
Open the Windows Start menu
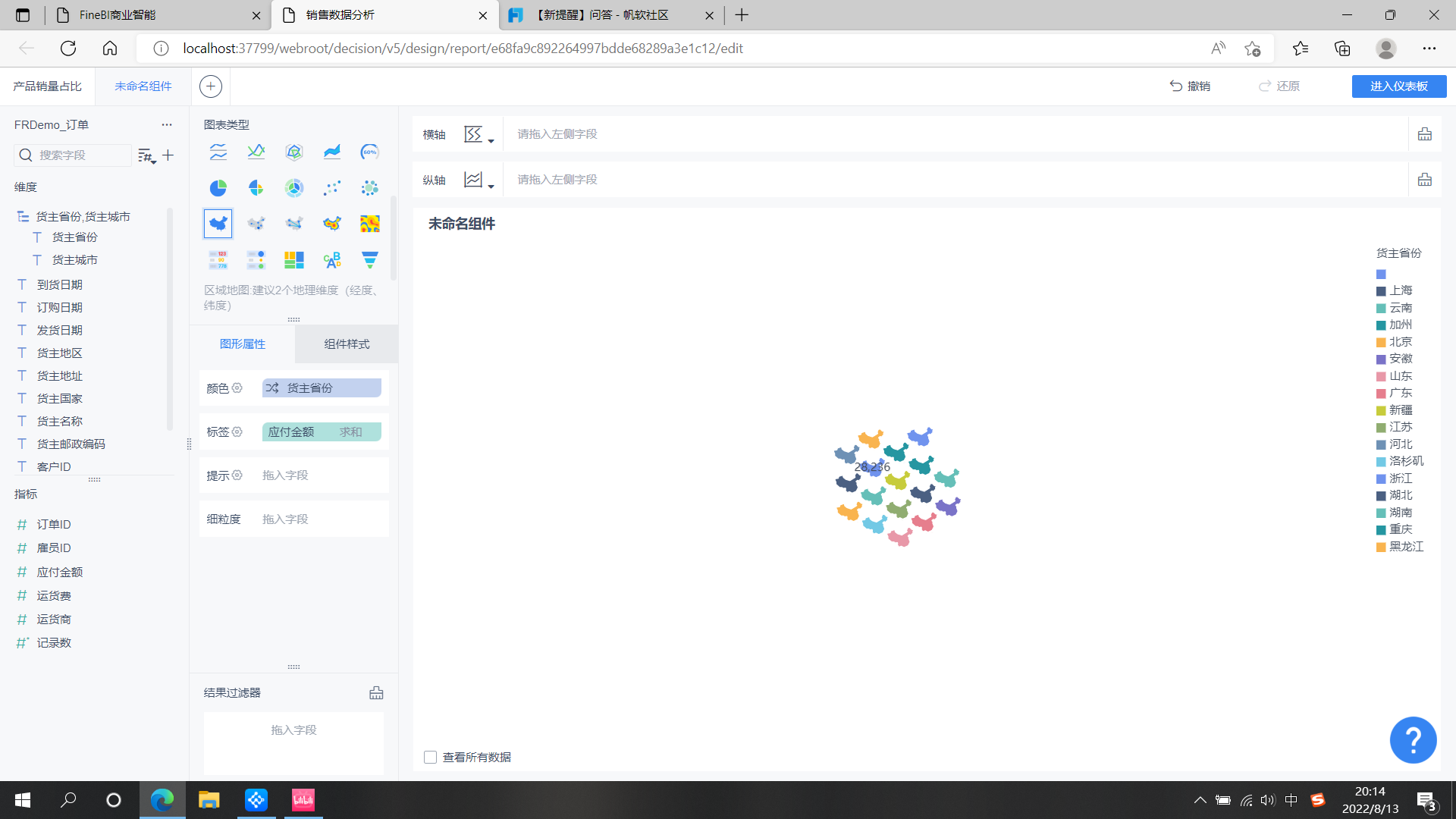23,799
